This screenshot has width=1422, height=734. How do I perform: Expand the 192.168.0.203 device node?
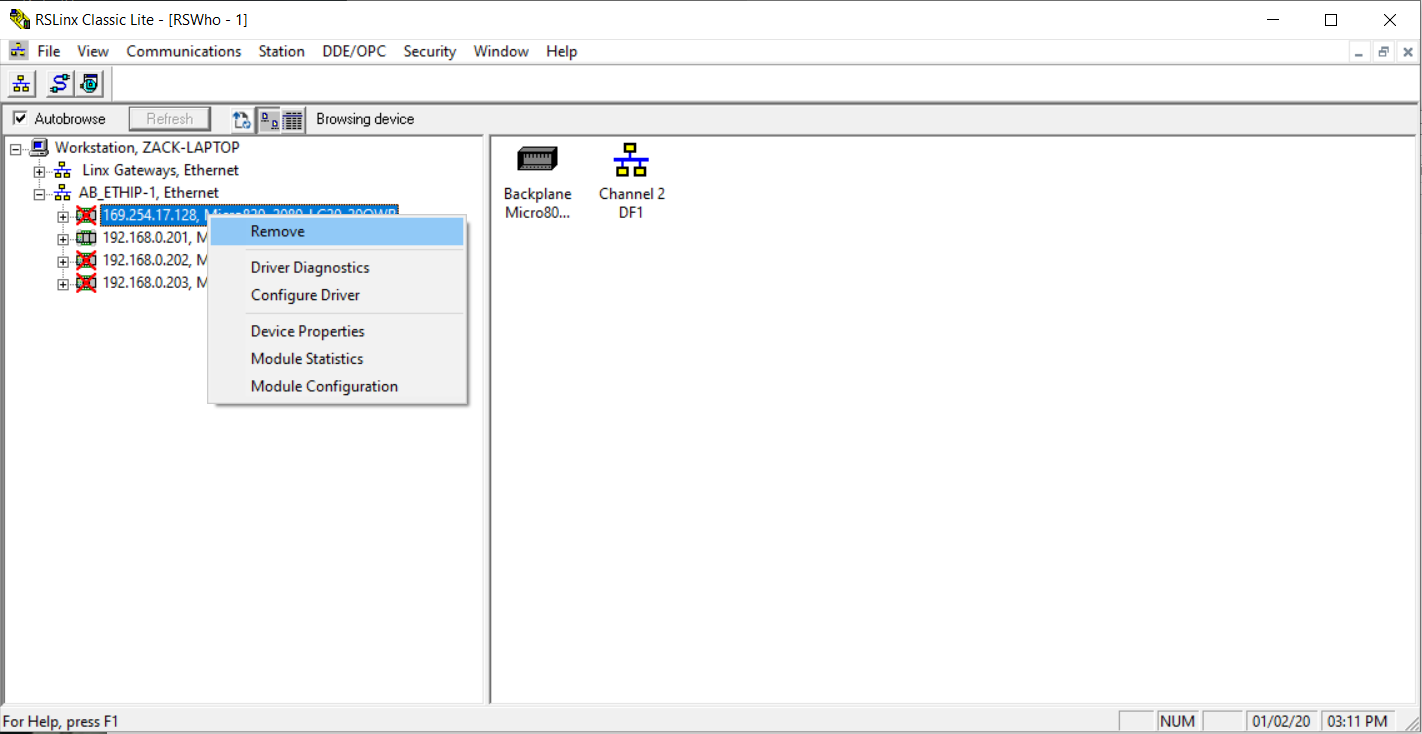[63, 284]
